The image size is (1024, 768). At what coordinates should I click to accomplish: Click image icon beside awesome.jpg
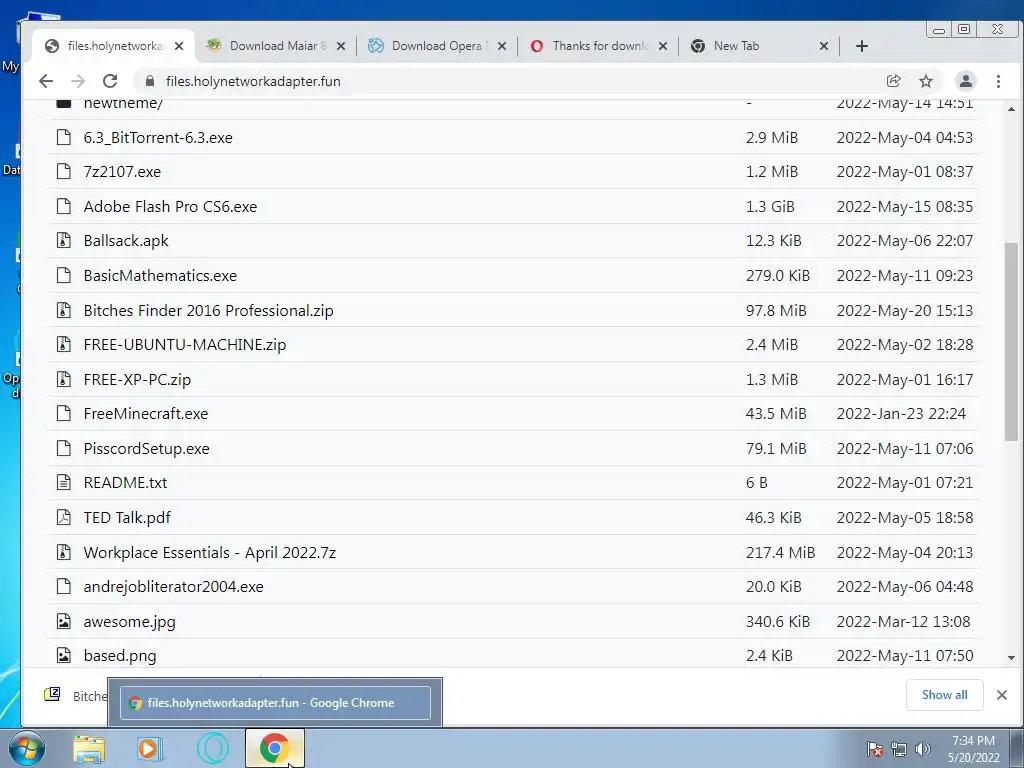(x=63, y=621)
